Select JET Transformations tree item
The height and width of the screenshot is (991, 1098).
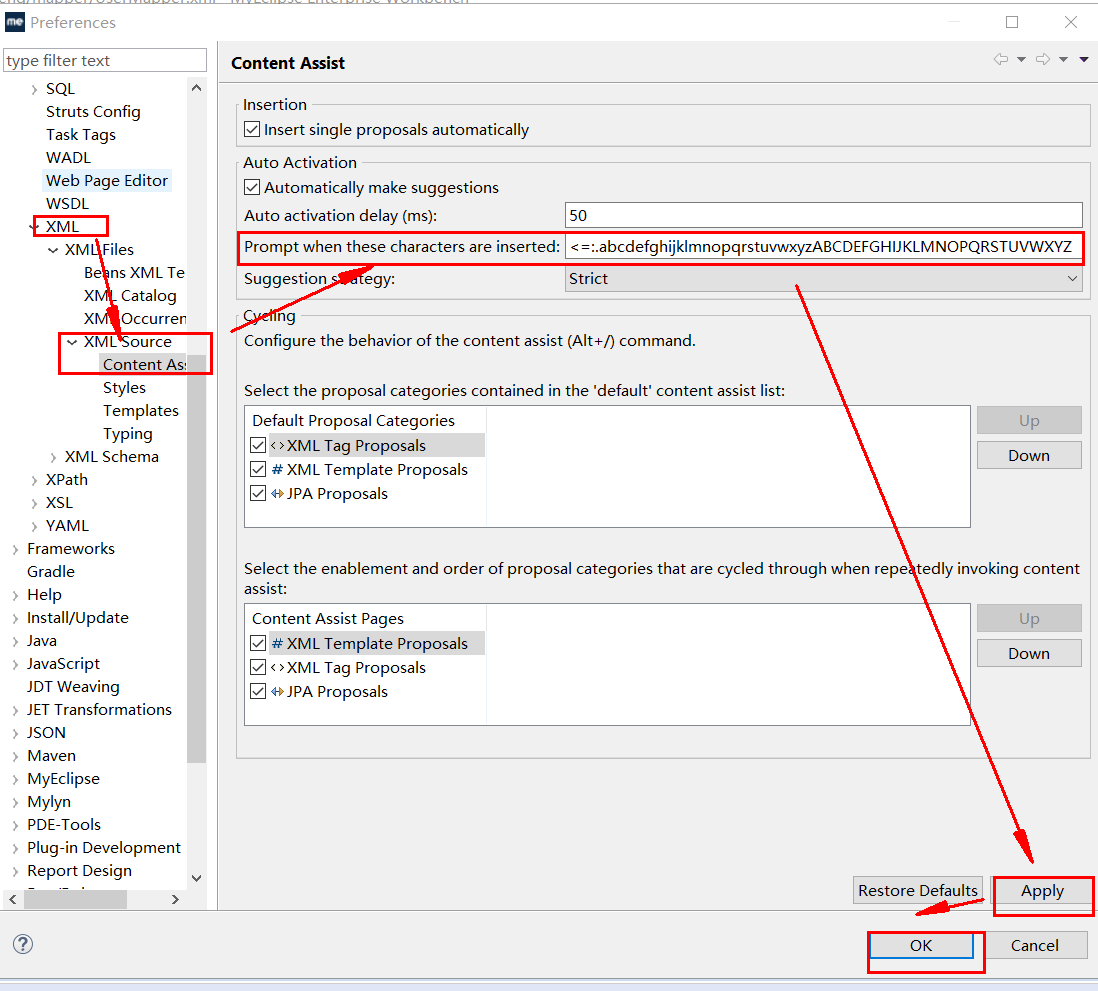(x=99, y=709)
